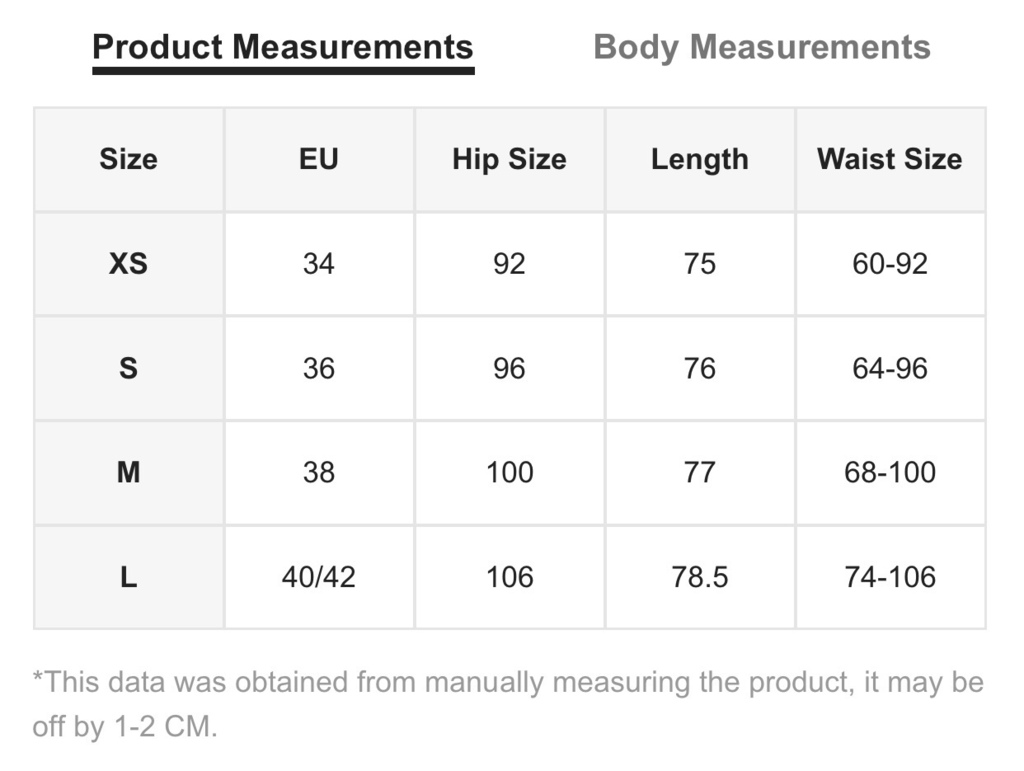Select the XS size row label
The width and height of the screenshot is (1024, 771).
tap(129, 264)
